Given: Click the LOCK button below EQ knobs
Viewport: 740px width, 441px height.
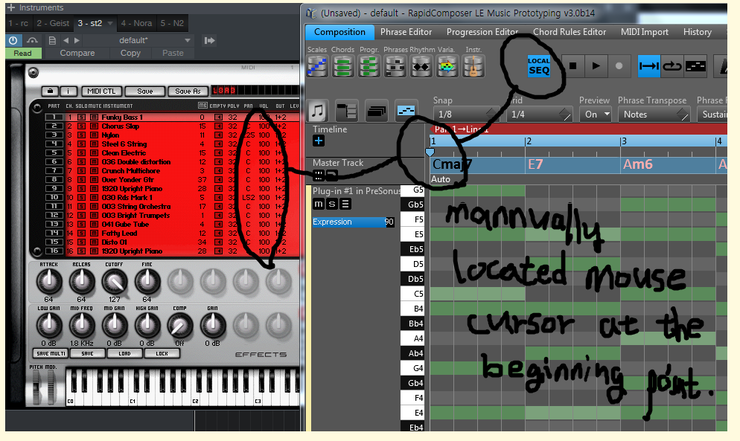Looking at the screenshot, I should pos(162,353).
